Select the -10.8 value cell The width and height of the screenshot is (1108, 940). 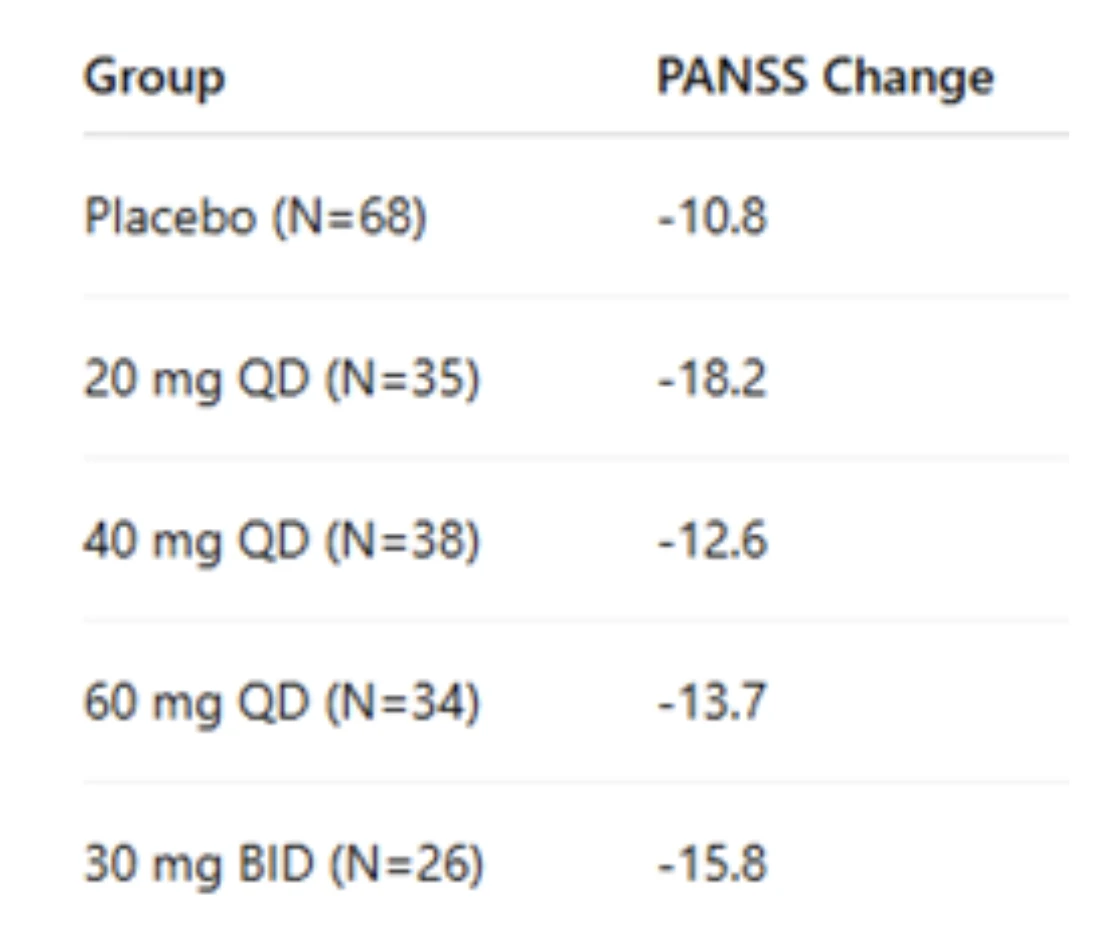(712, 216)
